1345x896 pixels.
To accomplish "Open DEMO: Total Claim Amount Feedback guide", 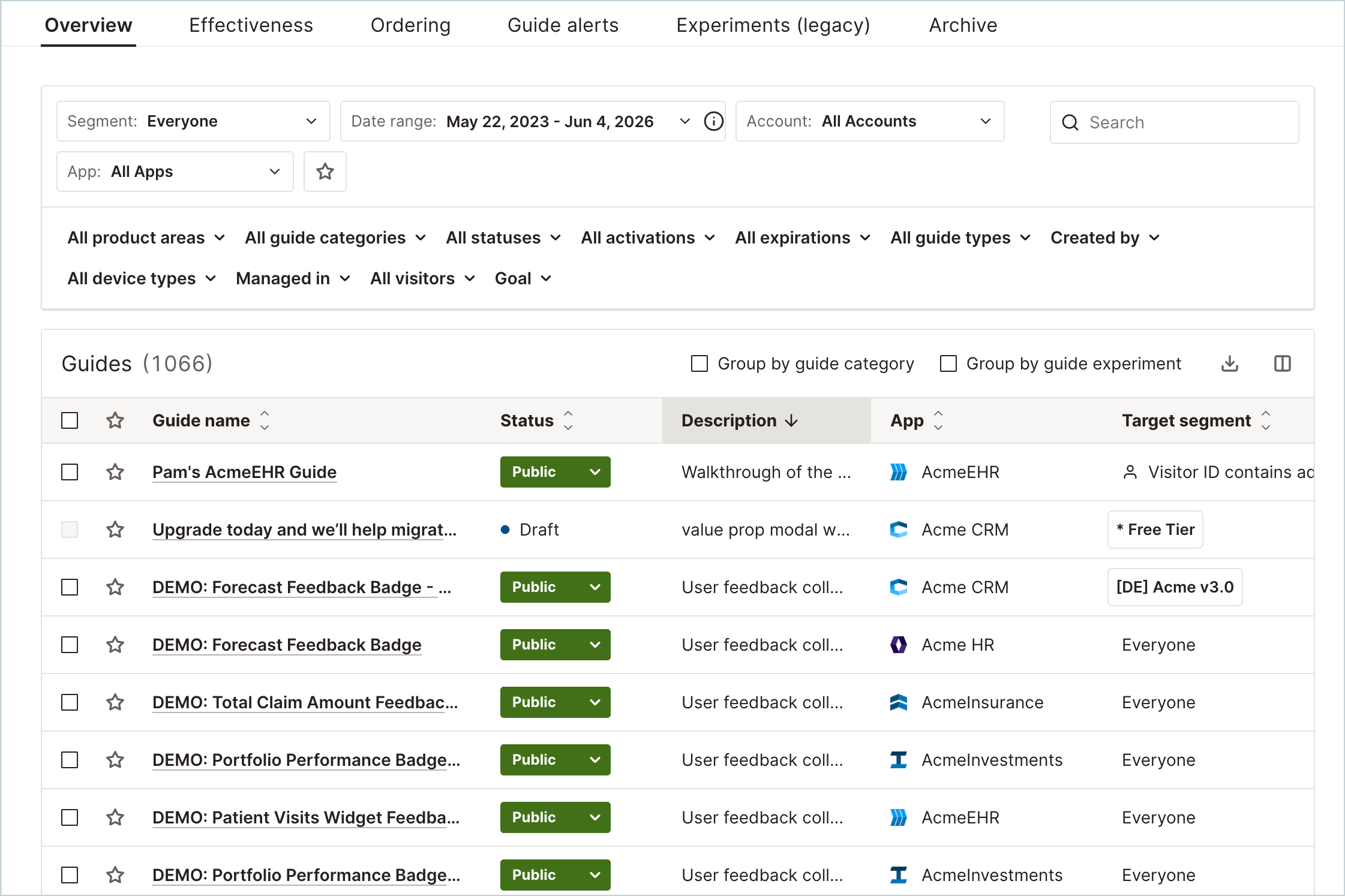I will tap(305, 702).
